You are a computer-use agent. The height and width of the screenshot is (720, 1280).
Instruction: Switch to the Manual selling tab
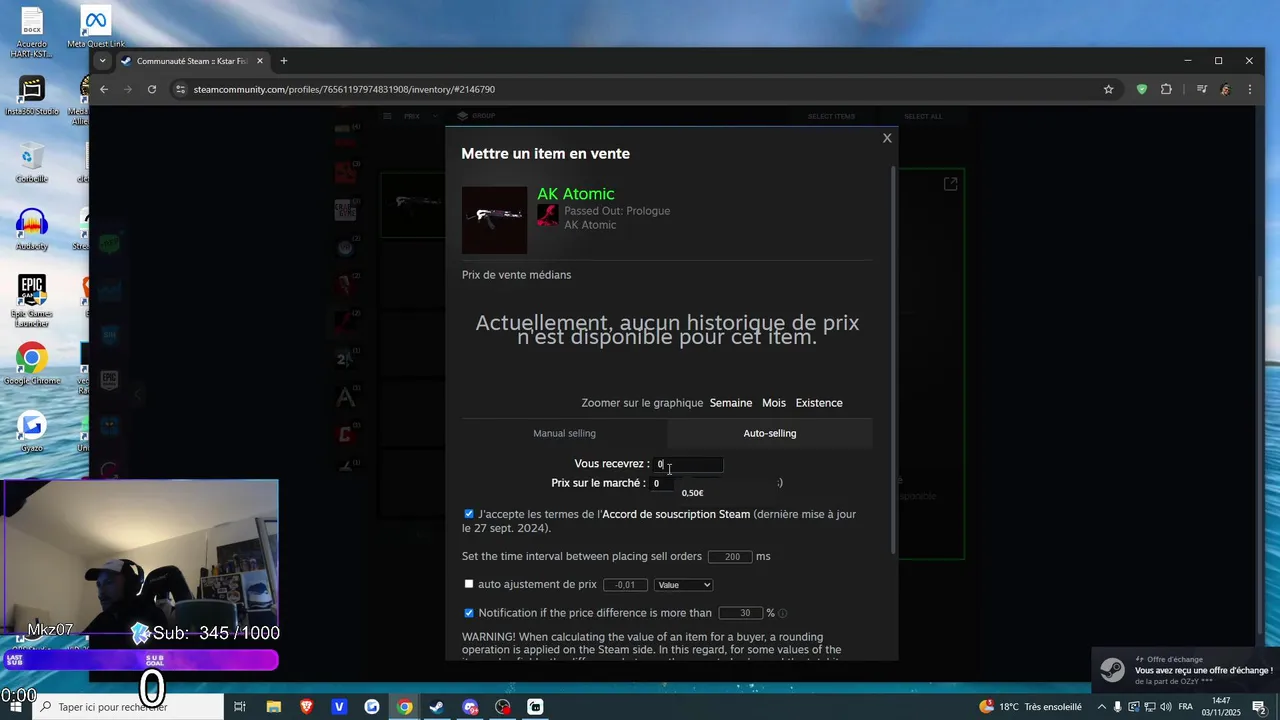click(x=564, y=433)
